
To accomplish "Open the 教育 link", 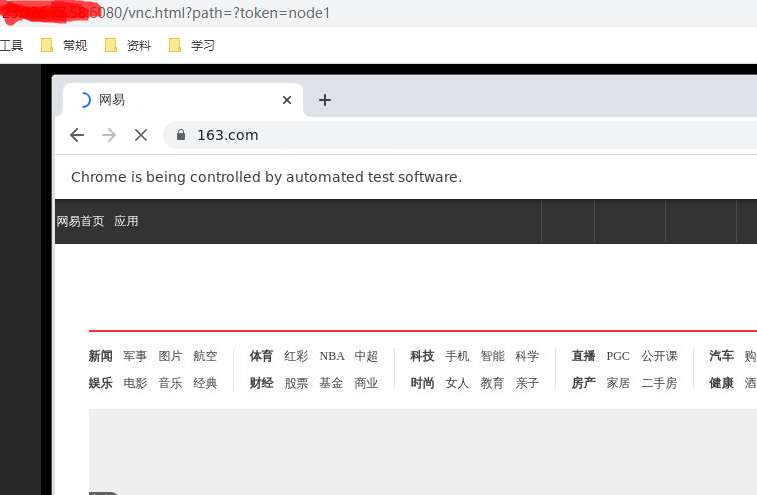I will pos(492,383).
